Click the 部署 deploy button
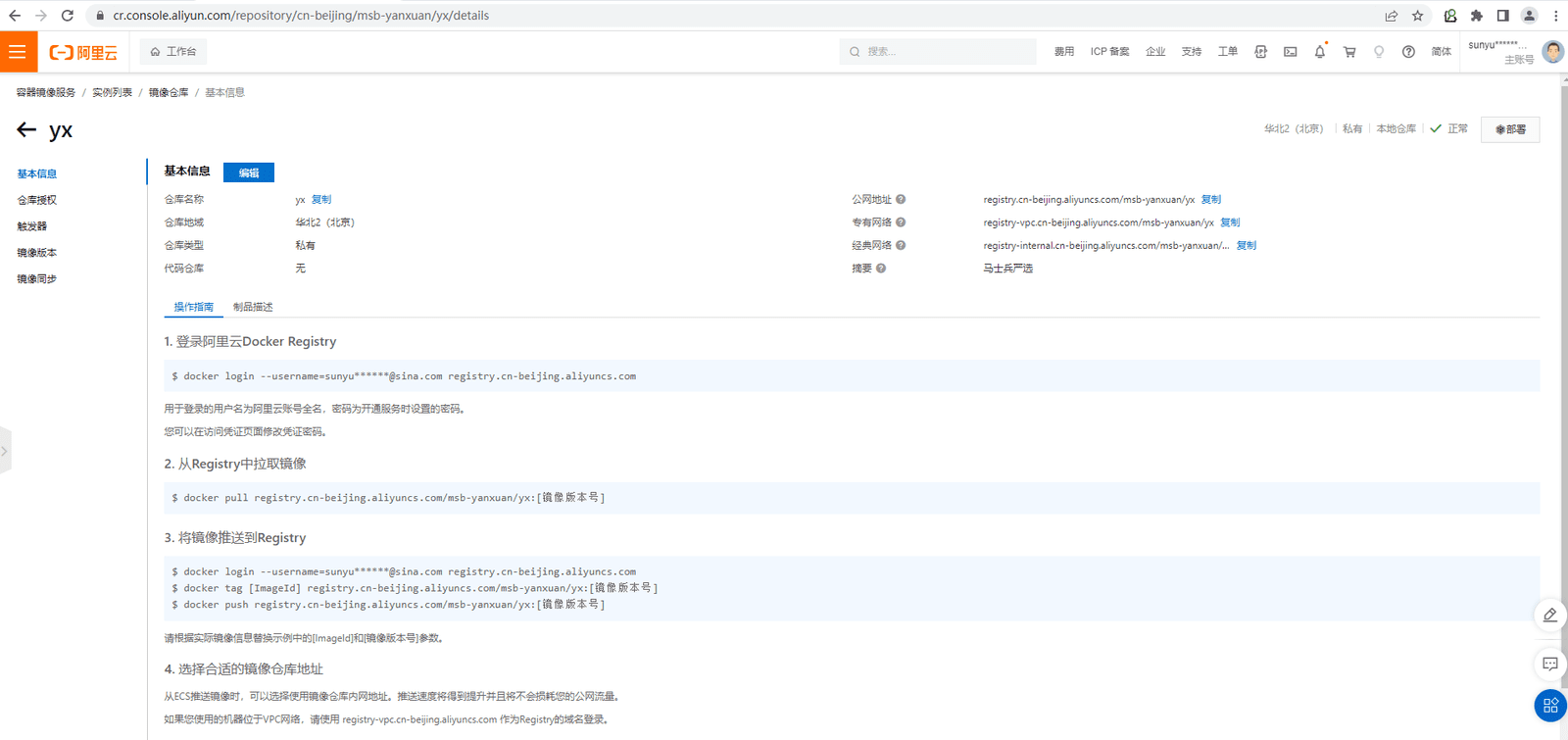Screen dimensions: 1568x740 coord(1510,129)
